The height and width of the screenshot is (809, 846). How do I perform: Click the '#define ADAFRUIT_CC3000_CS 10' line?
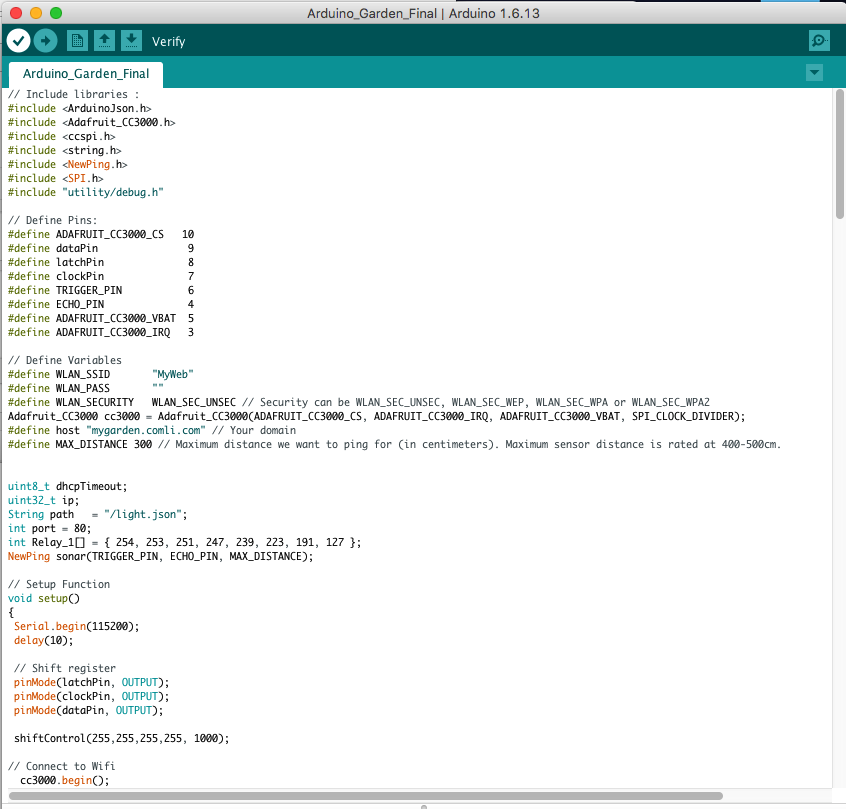tap(101, 235)
